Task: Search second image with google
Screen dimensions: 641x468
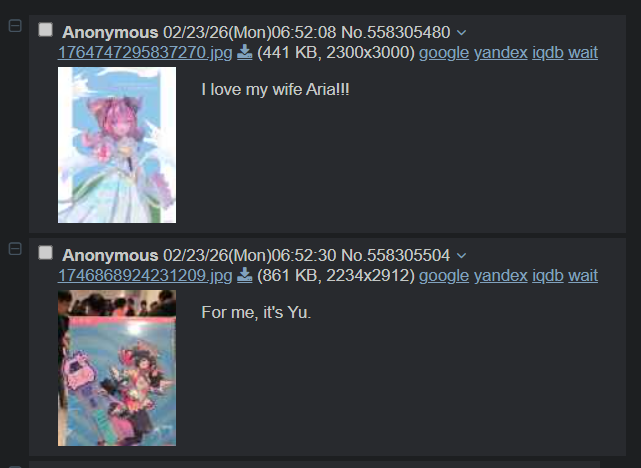Action: [444, 276]
